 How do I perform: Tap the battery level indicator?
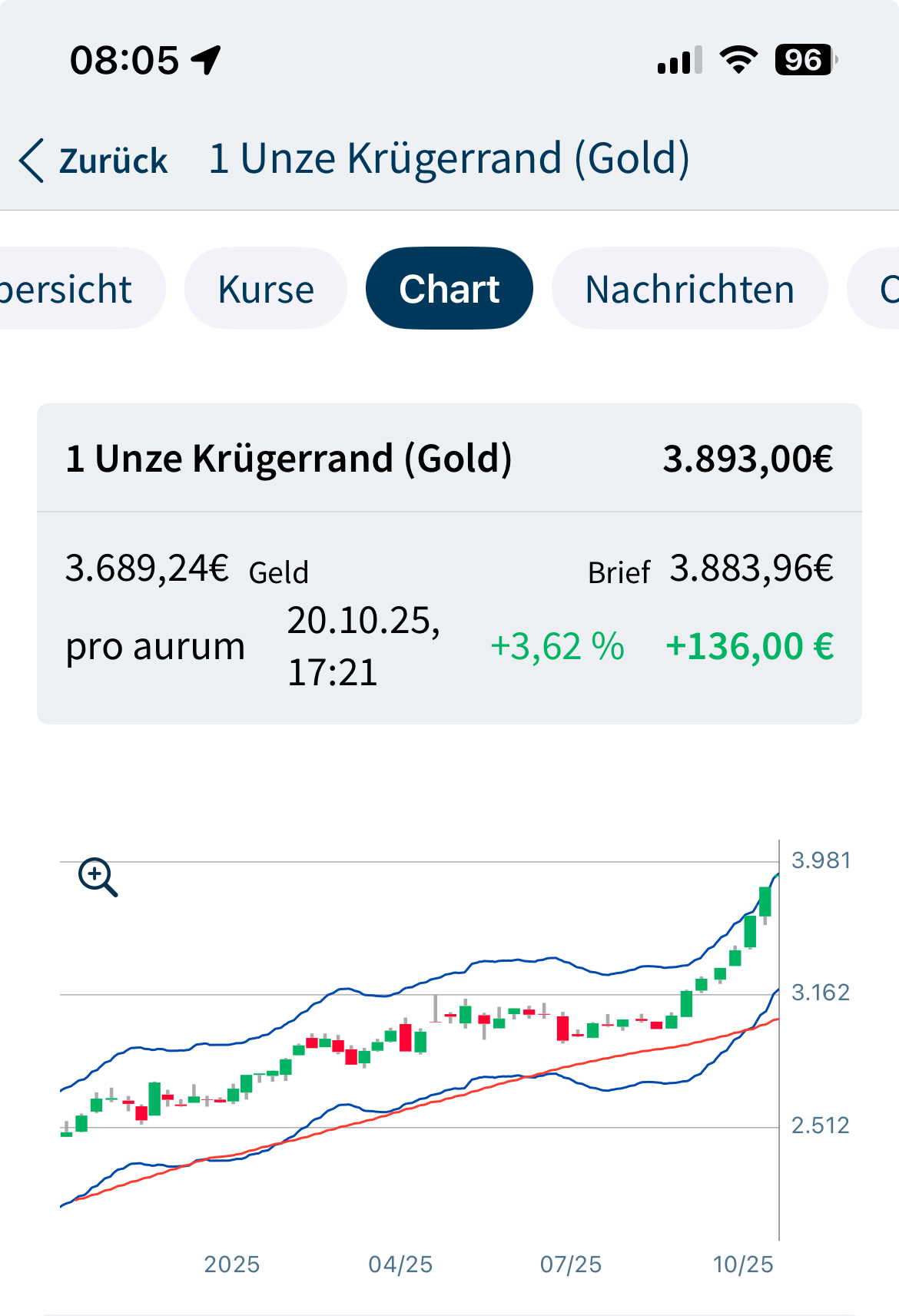pos(804,60)
